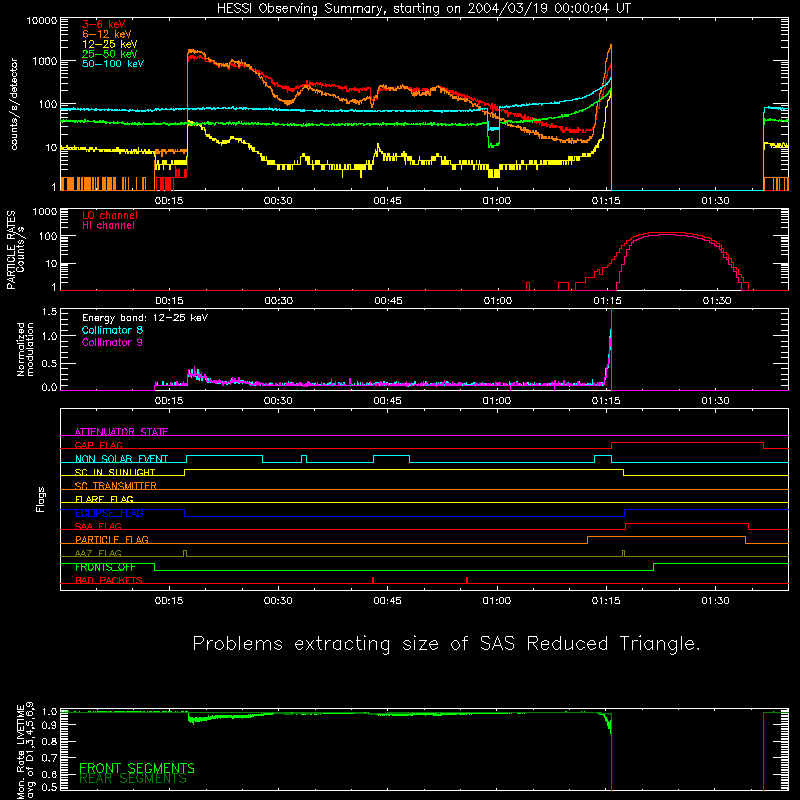Click the PARTICLE RATES axis title
The image size is (800, 800).
[11, 250]
